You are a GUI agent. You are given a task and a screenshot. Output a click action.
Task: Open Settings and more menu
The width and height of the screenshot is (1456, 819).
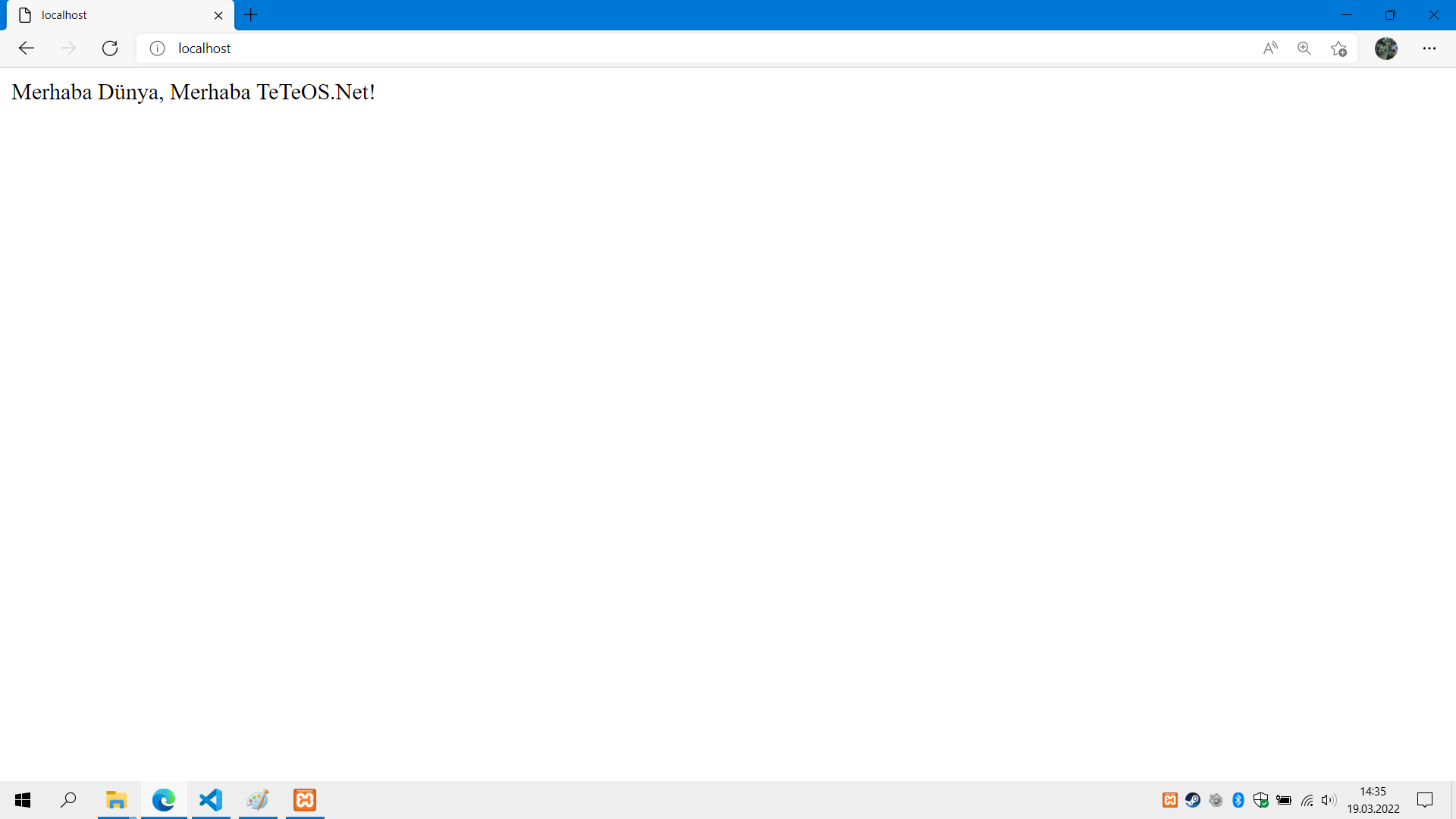pyautogui.click(x=1429, y=49)
